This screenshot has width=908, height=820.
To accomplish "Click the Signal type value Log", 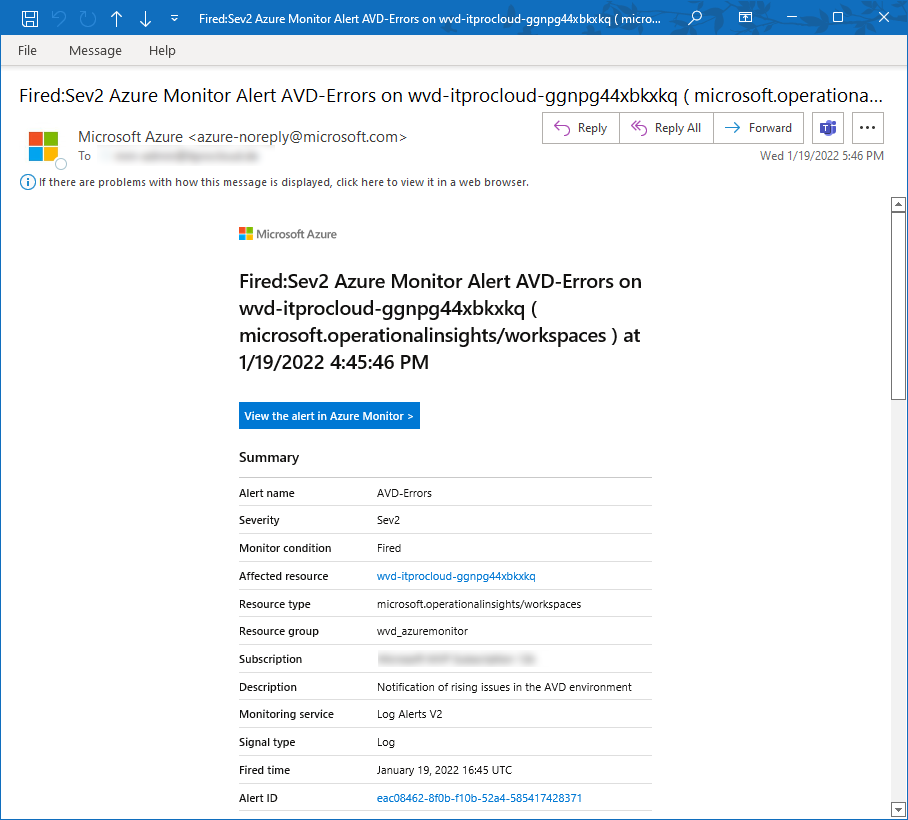I will [386, 742].
